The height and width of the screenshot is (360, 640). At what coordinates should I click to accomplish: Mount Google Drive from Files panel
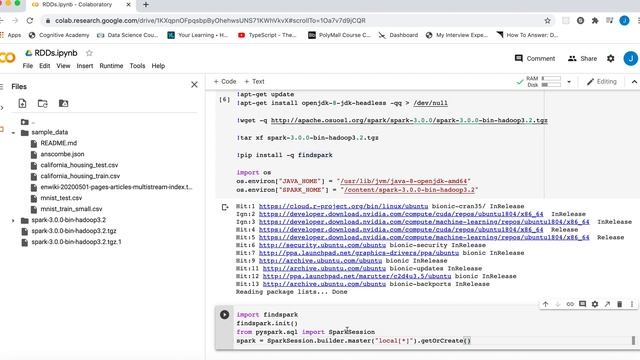pyautogui.click(x=64, y=104)
